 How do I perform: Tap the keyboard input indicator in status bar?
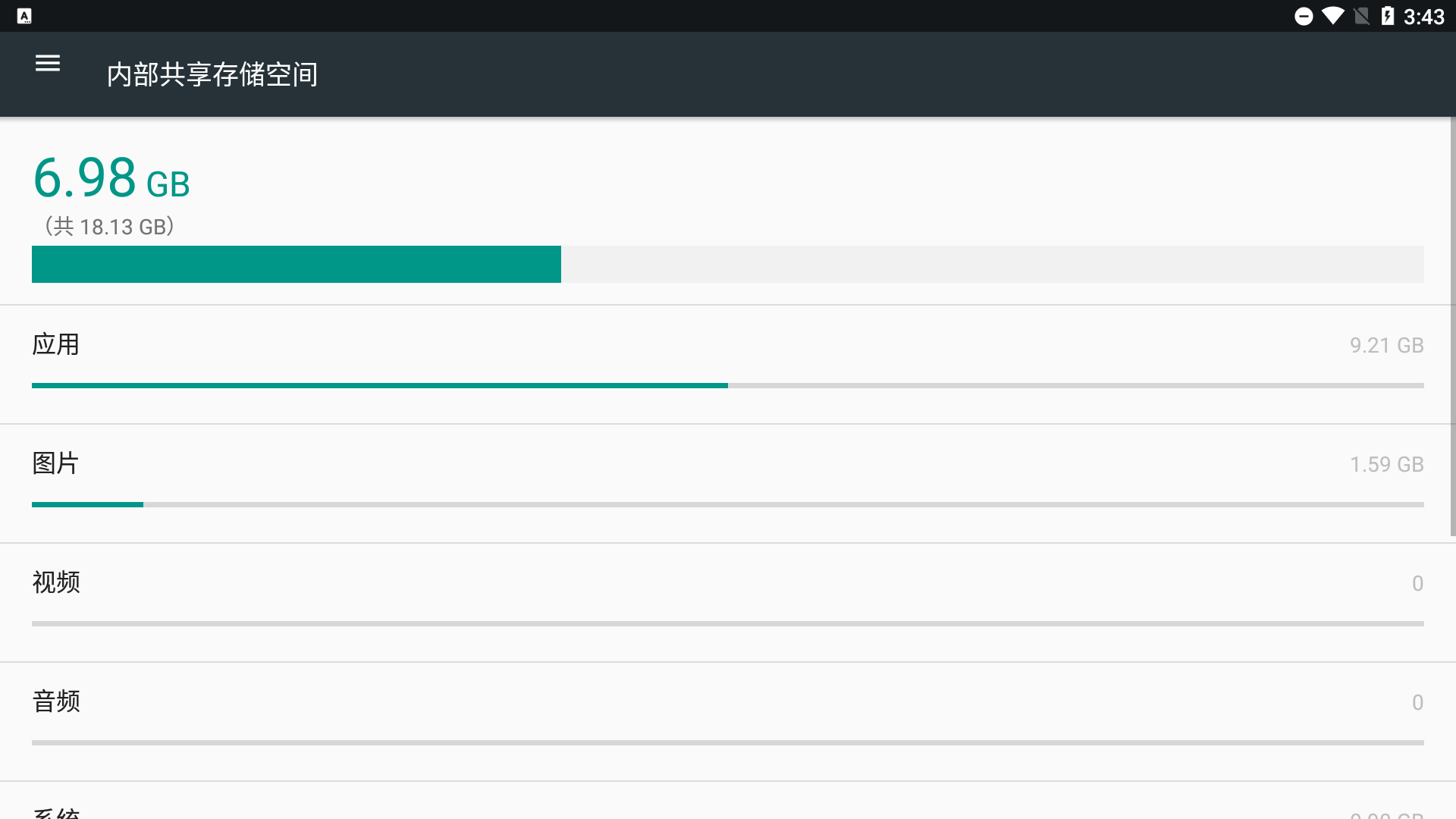[x=24, y=16]
